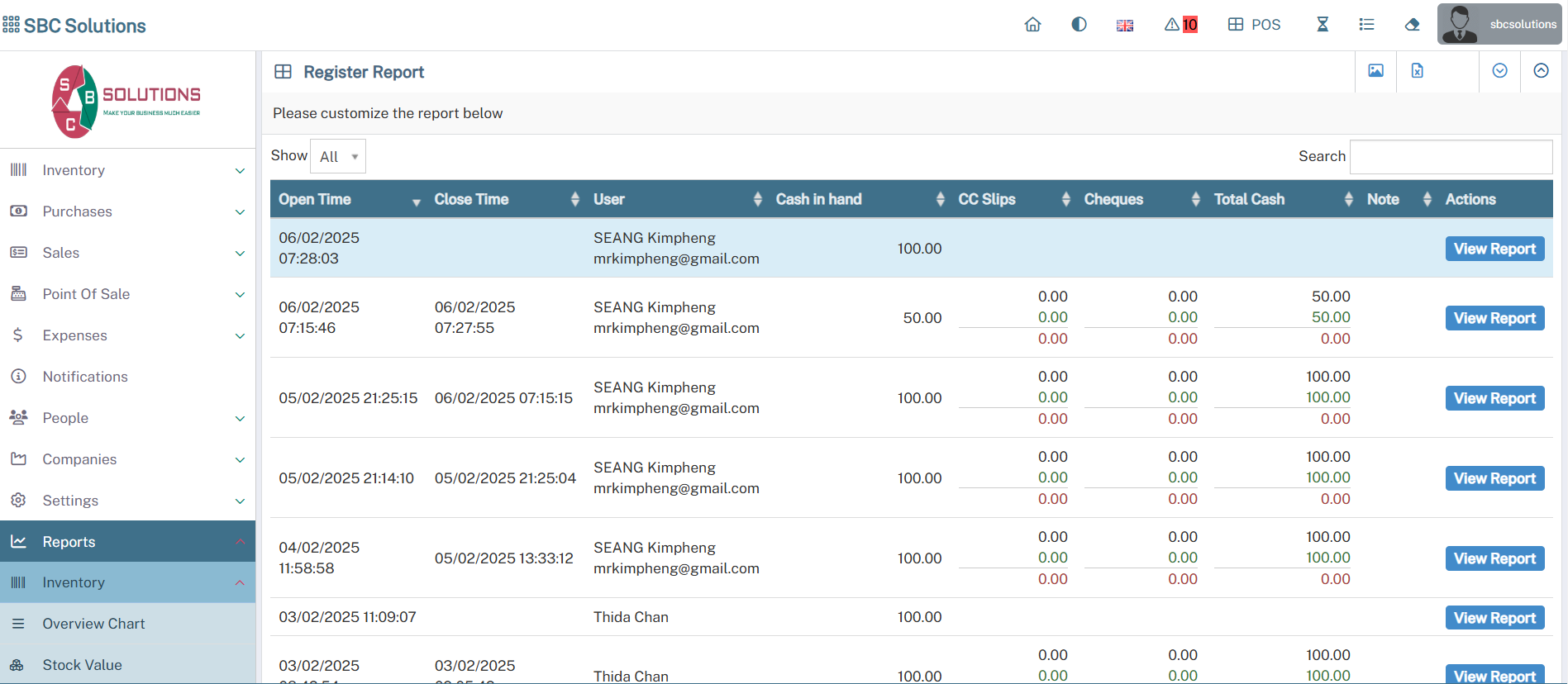Click the home icon in top bar
The width and height of the screenshot is (1568, 684).
tap(1032, 25)
